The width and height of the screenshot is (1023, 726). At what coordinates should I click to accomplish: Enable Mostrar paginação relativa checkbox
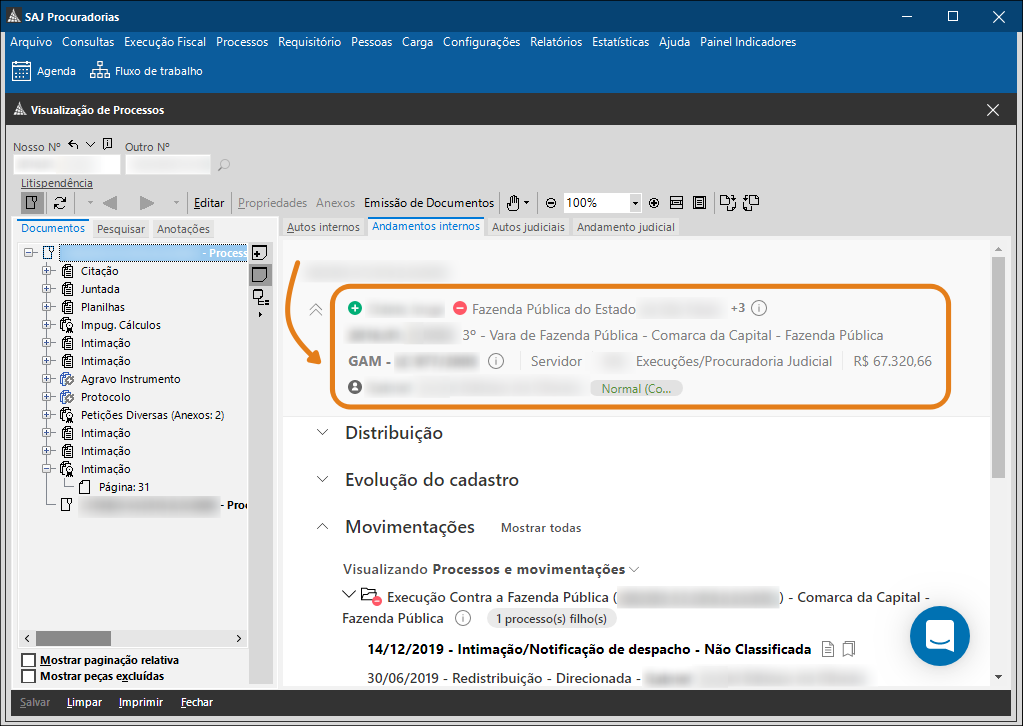point(29,661)
